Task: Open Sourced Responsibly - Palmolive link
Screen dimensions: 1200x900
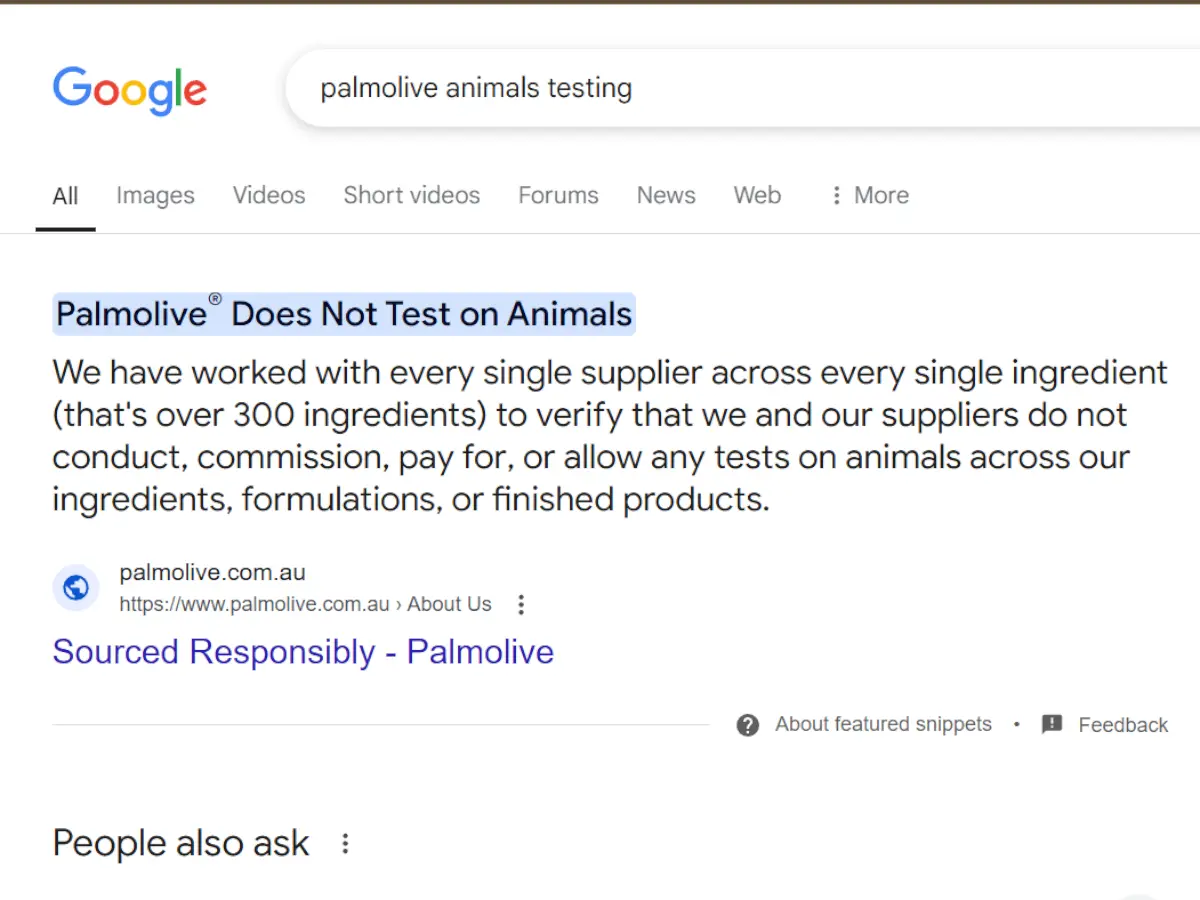Action: point(303,652)
